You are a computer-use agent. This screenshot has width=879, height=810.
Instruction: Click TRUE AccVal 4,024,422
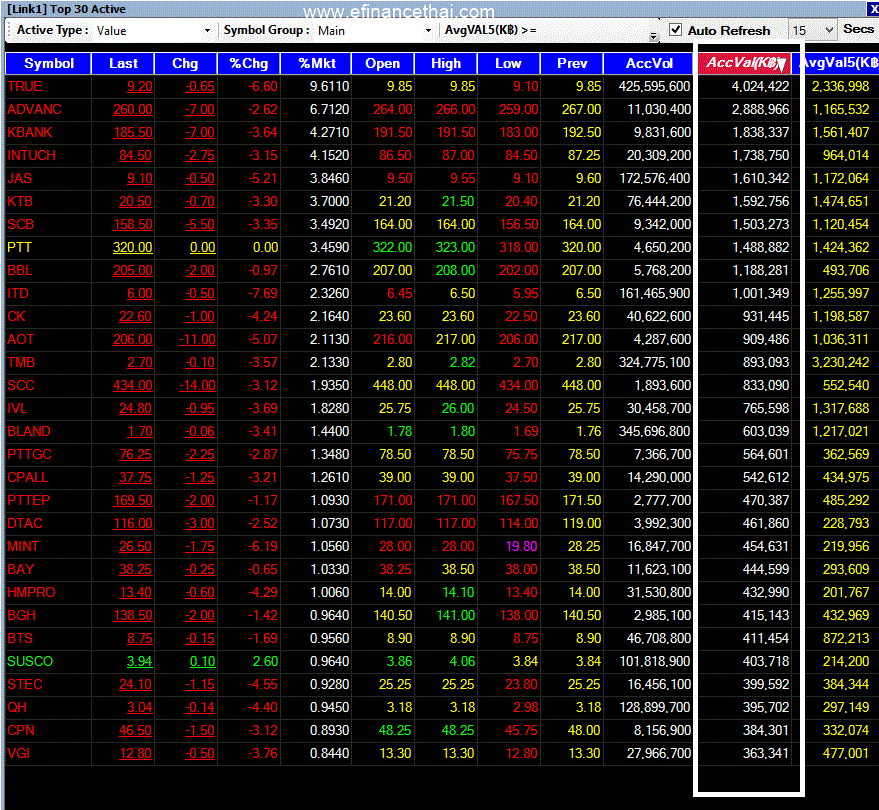pos(760,86)
